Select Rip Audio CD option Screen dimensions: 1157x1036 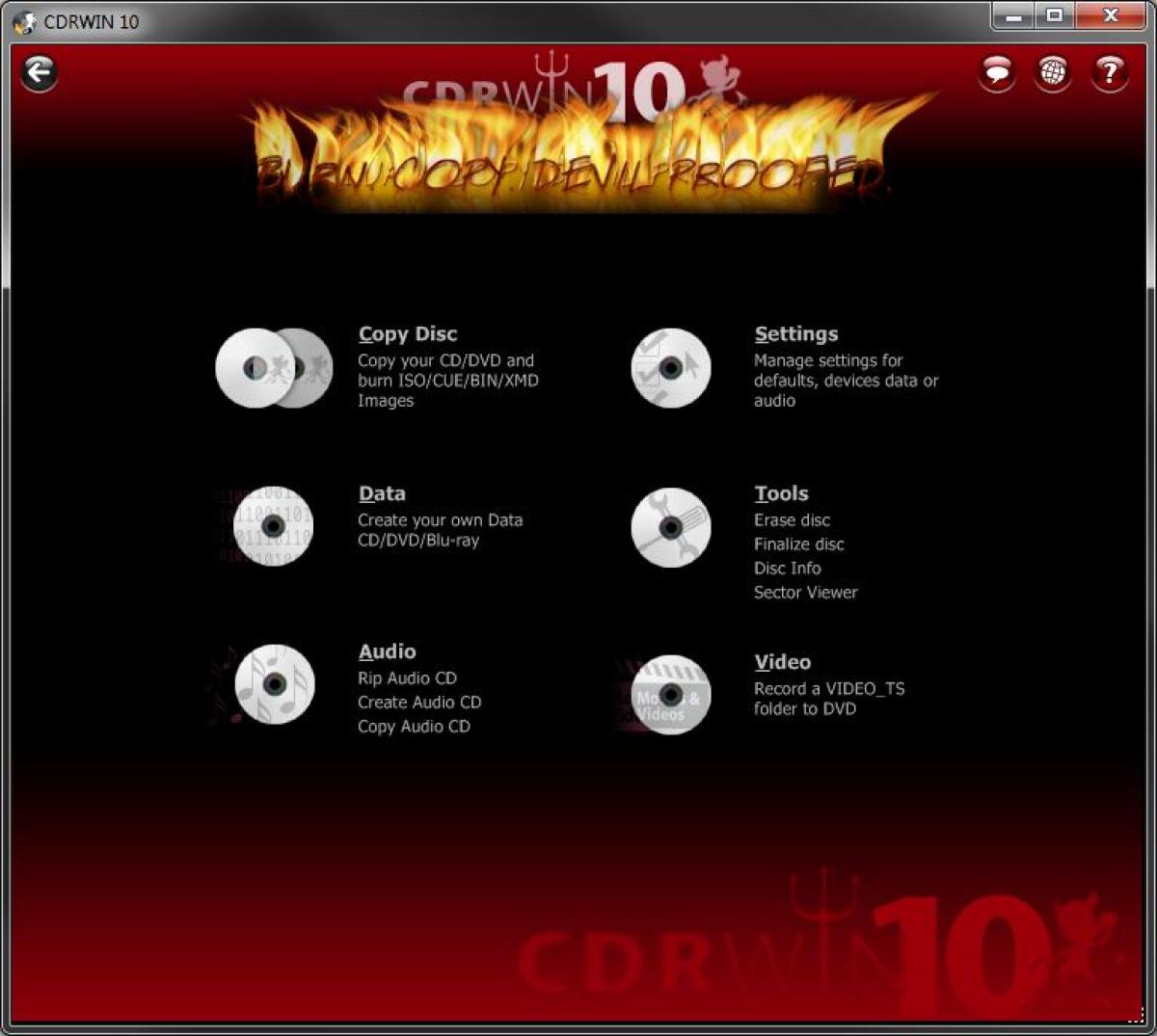[408, 677]
